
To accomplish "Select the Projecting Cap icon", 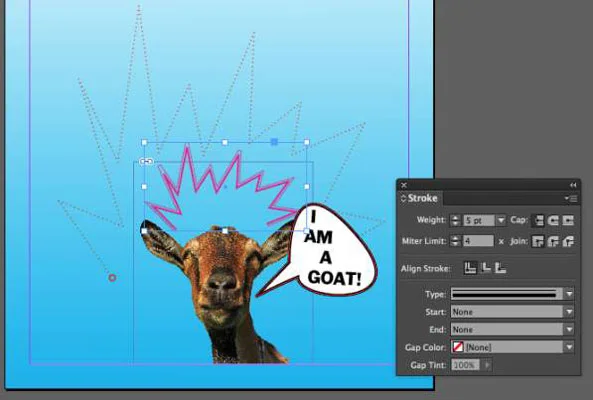I will click(568, 220).
